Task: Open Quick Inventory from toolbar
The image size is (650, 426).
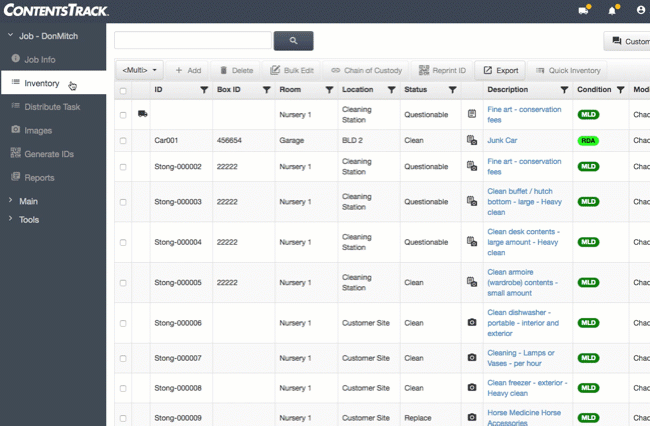Action: pyautogui.click(x=568, y=70)
